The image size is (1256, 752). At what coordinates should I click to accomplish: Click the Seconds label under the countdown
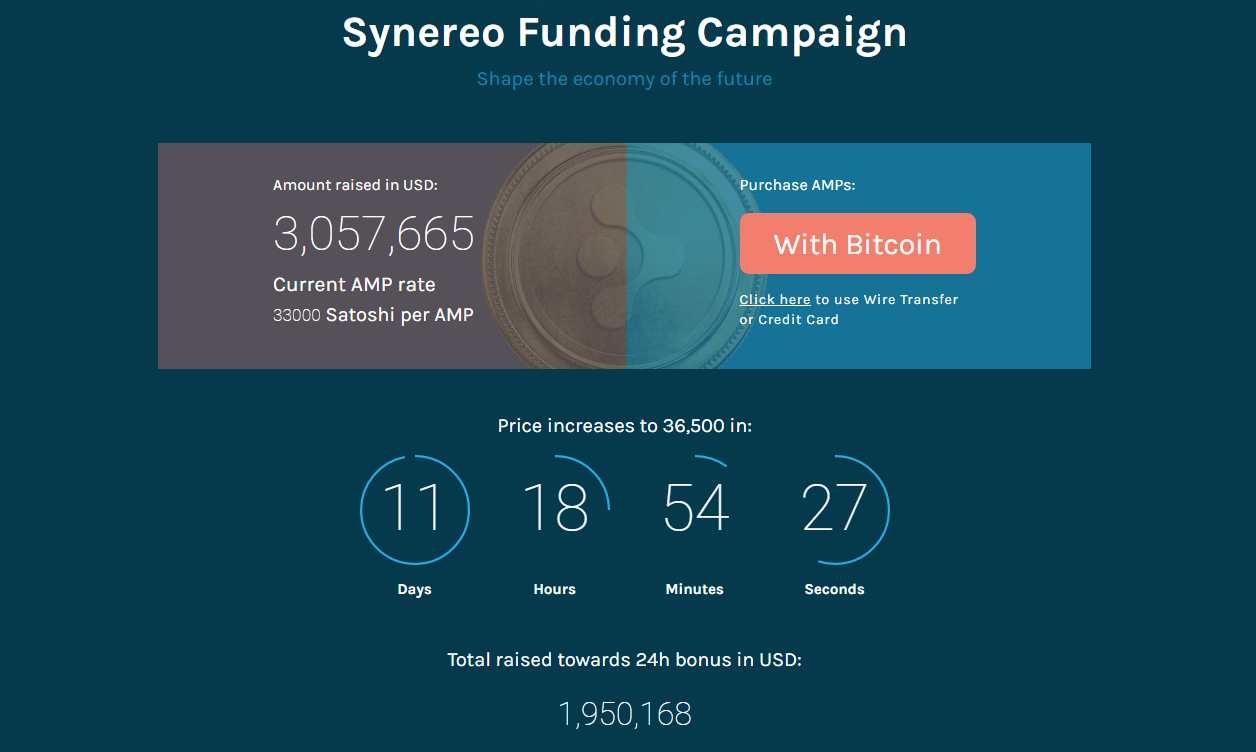point(834,590)
